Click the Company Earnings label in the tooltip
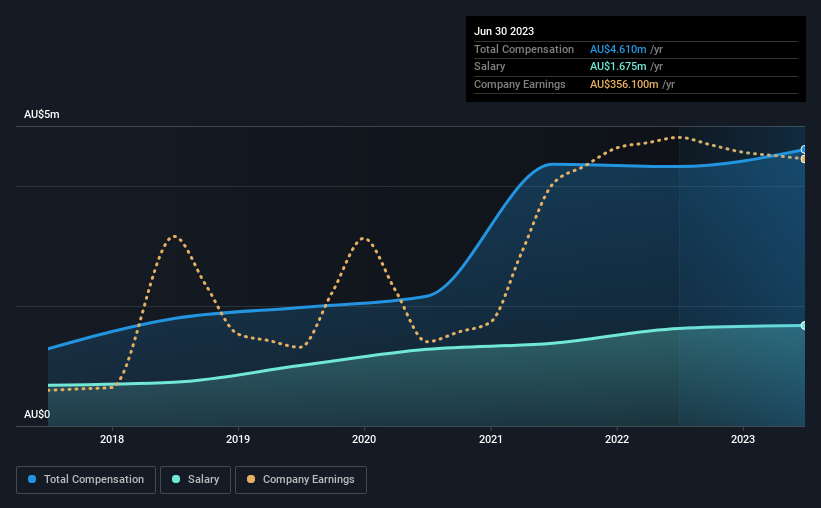 519,84
